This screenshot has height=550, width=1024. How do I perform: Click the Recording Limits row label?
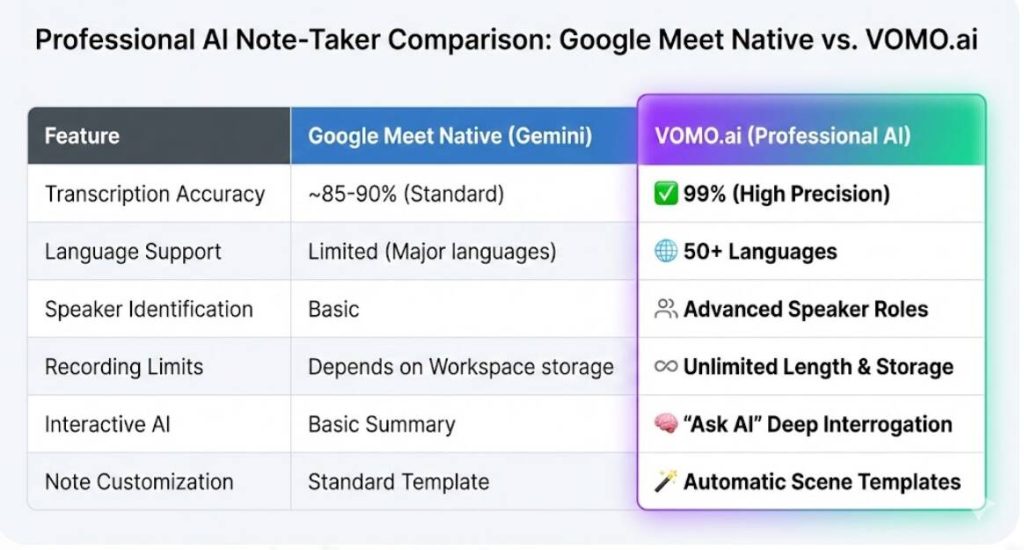click(124, 367)
